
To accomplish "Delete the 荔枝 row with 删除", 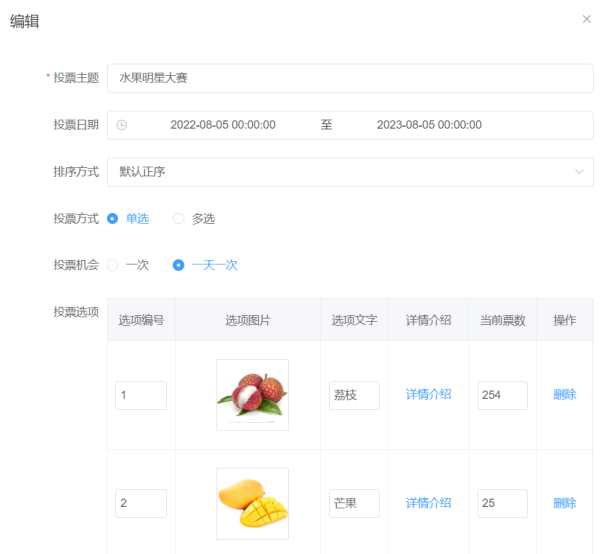I will [565, 394].
